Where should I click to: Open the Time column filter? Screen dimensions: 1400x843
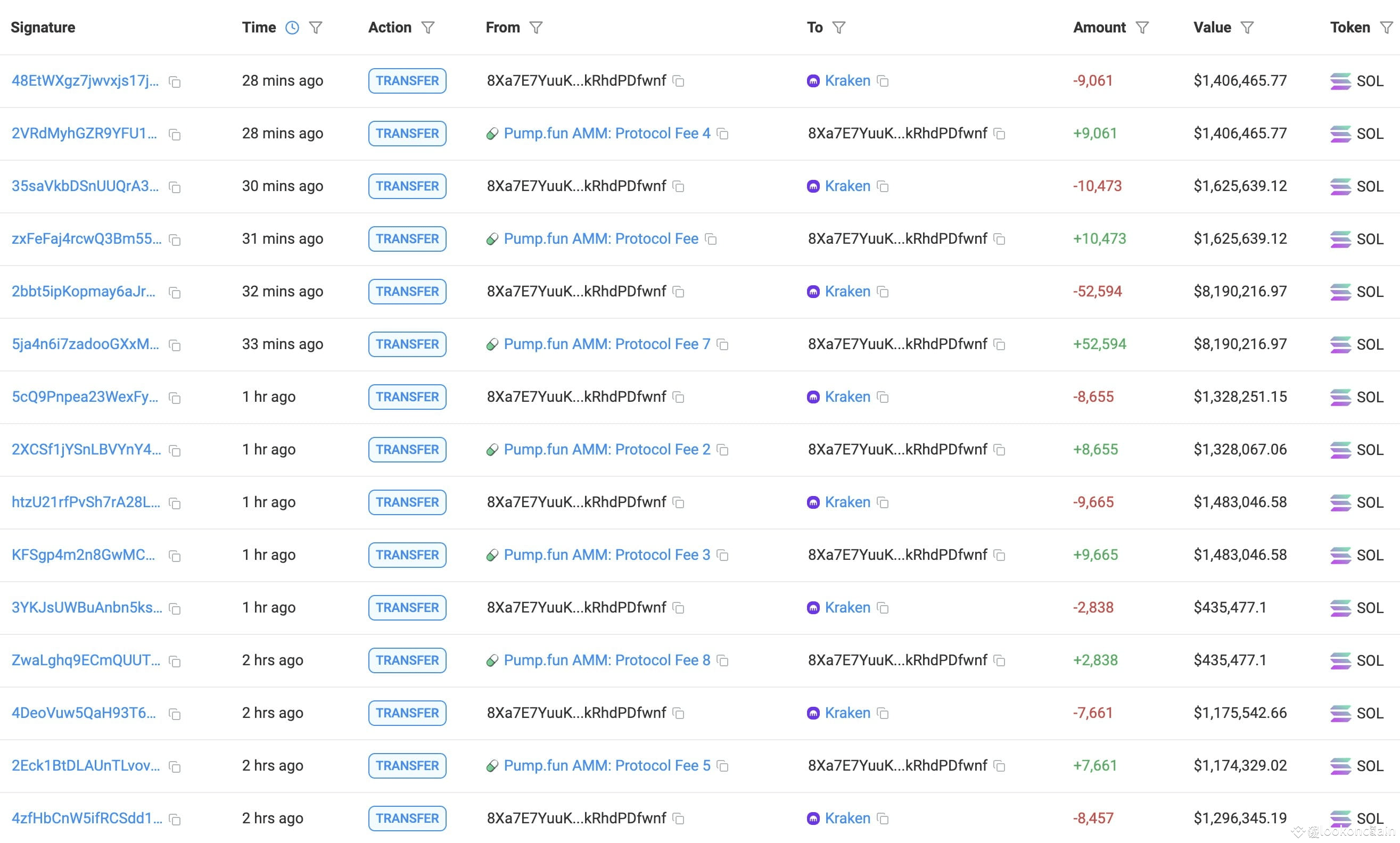(315, 27)
